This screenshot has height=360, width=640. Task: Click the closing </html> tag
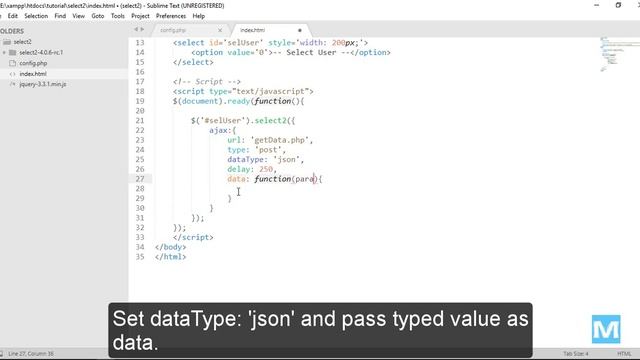171,257
